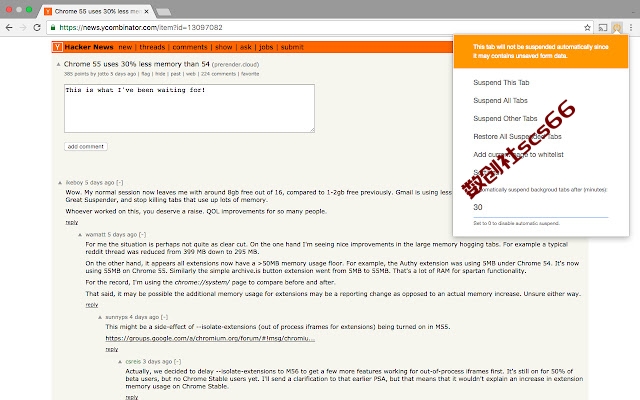Select the Chrome 55 uses 30% tab
The width and height of the screenshot is (640, 400).
[x=97, y=11]
